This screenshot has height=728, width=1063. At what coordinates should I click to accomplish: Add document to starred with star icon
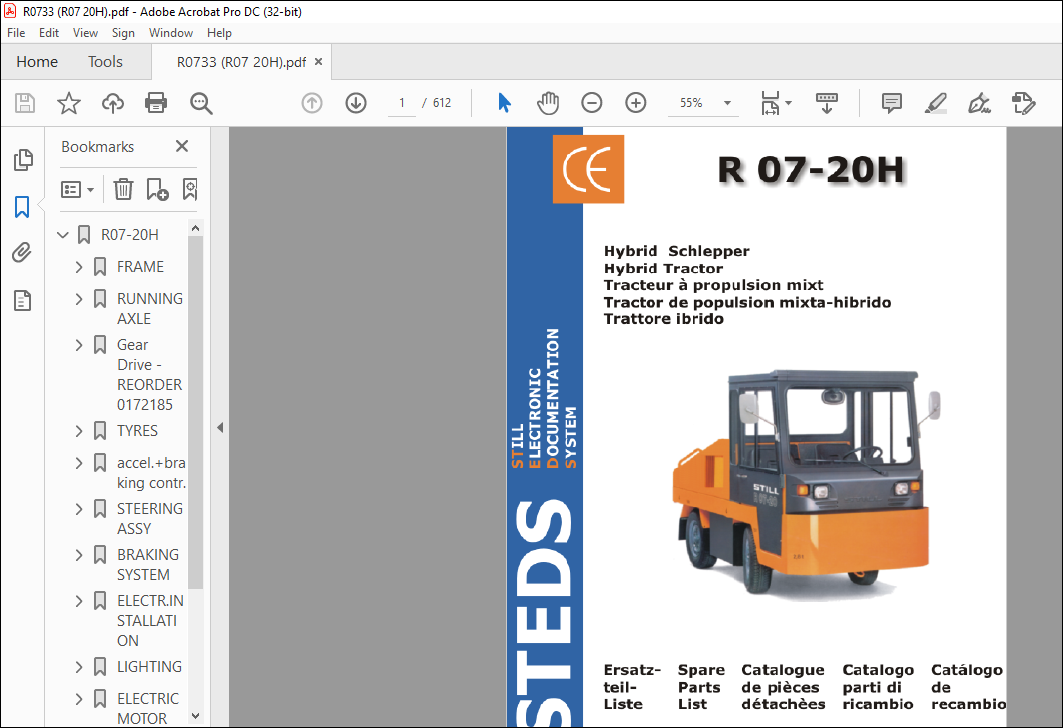[68, 103]
